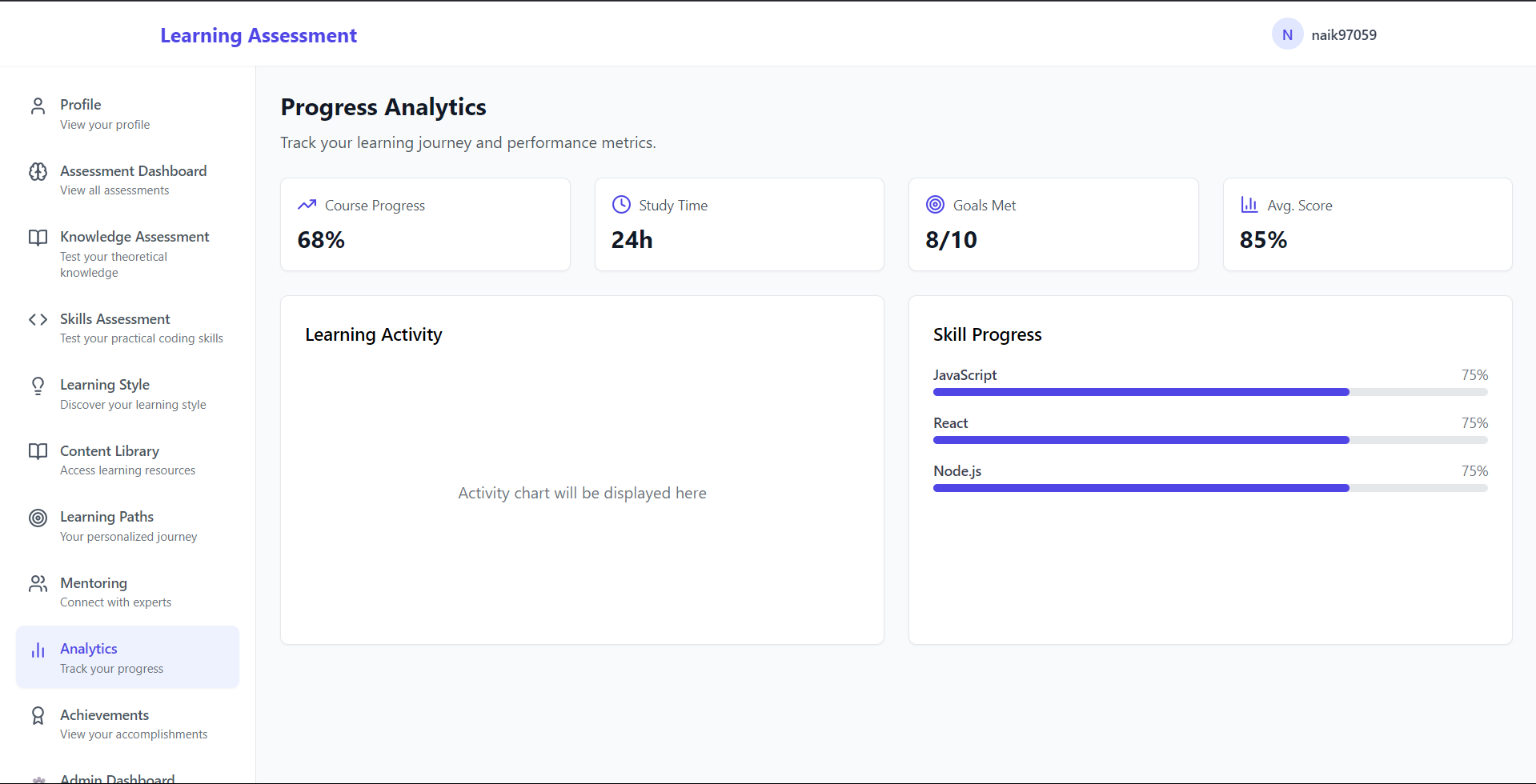Viewport: 1536px width, 784px height.
Task: Go to Assessment Dashboard in sidebar
Action: coord(127,180)
